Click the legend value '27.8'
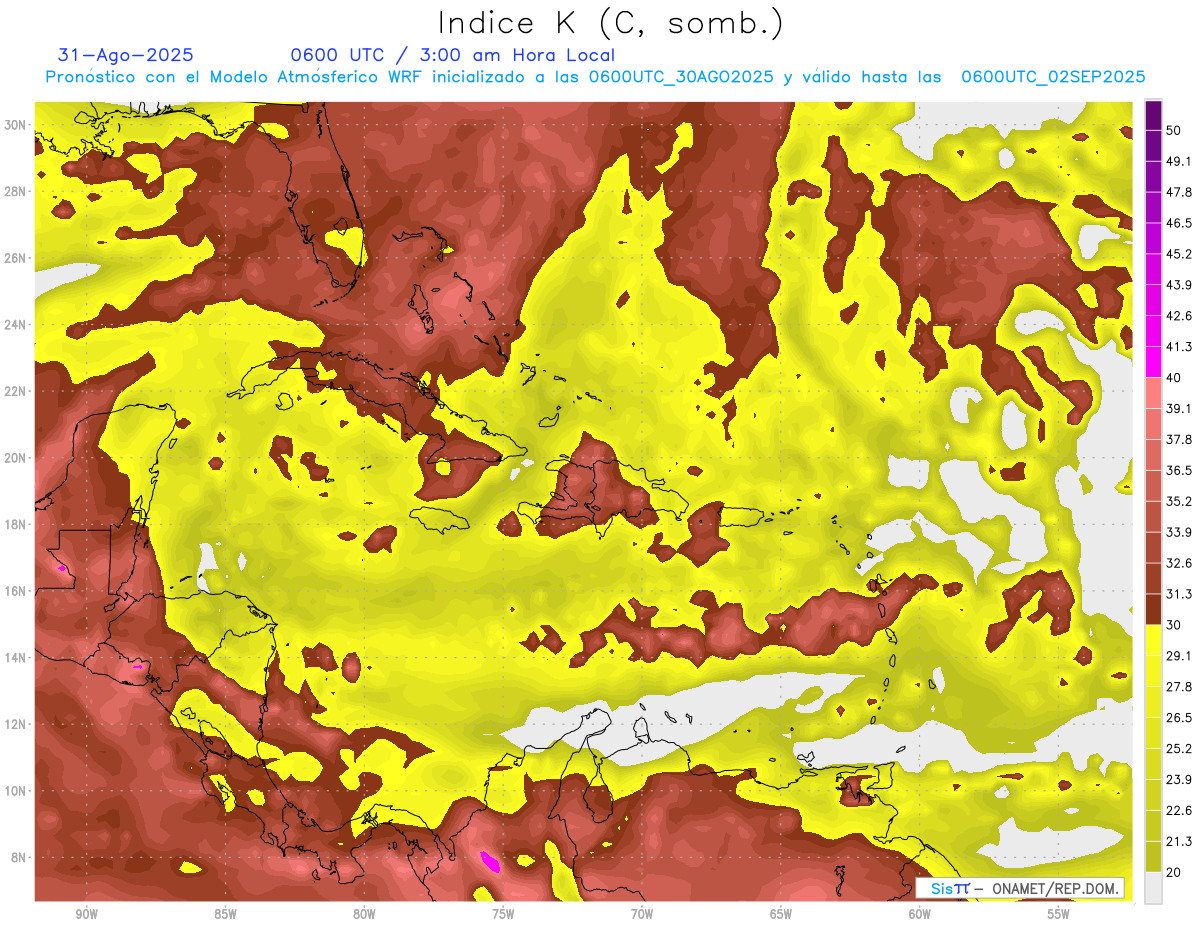Screen dimensions: 1200x927 pyautogui.click(x=1179, y=687)
